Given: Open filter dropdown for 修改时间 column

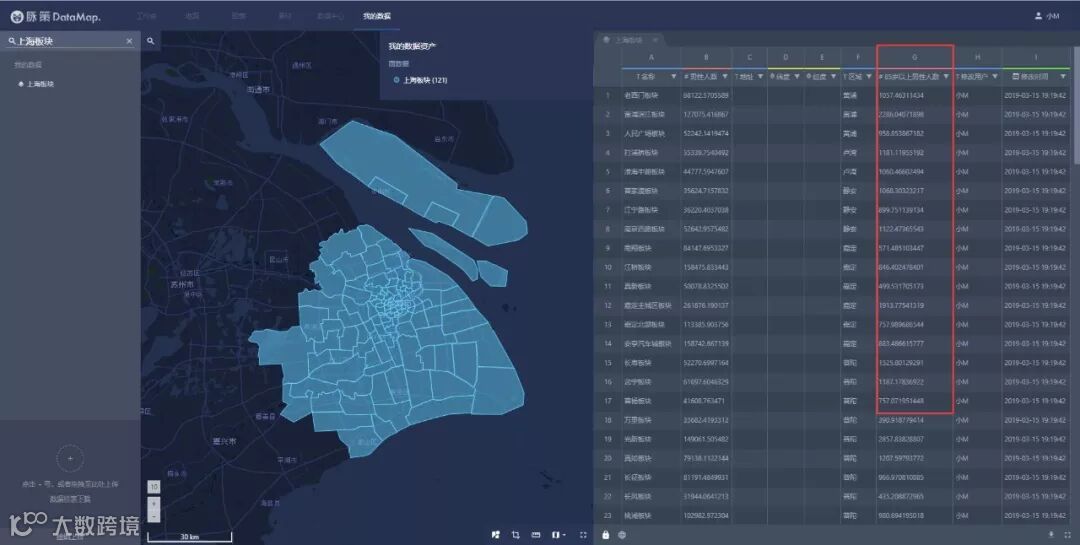Looking at the screenshot, I should pos(1063,76).
